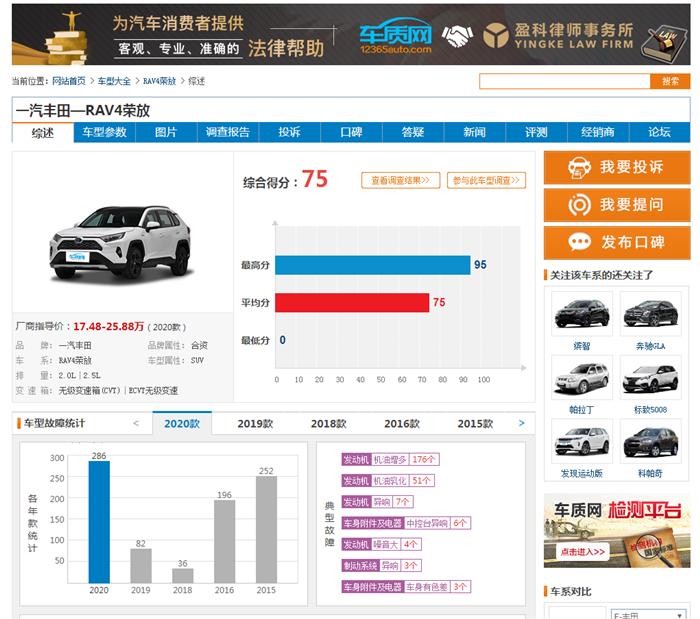The height and width of the screenshot is (619, 700).
Task: Select the 2018款 fault statistics tab
Action: [329, 424]
